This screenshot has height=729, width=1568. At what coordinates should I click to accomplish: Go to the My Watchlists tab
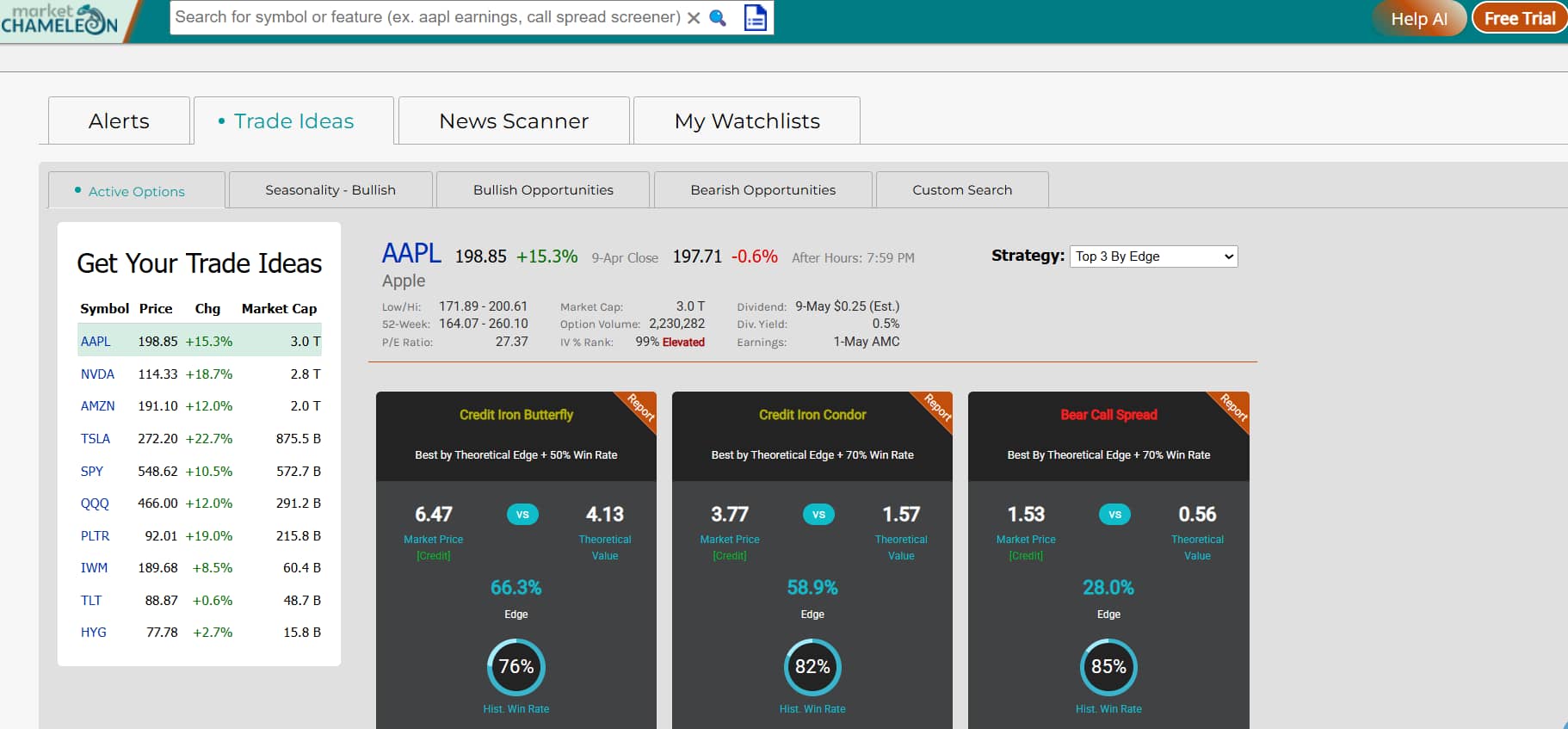(x=747, y=120)
